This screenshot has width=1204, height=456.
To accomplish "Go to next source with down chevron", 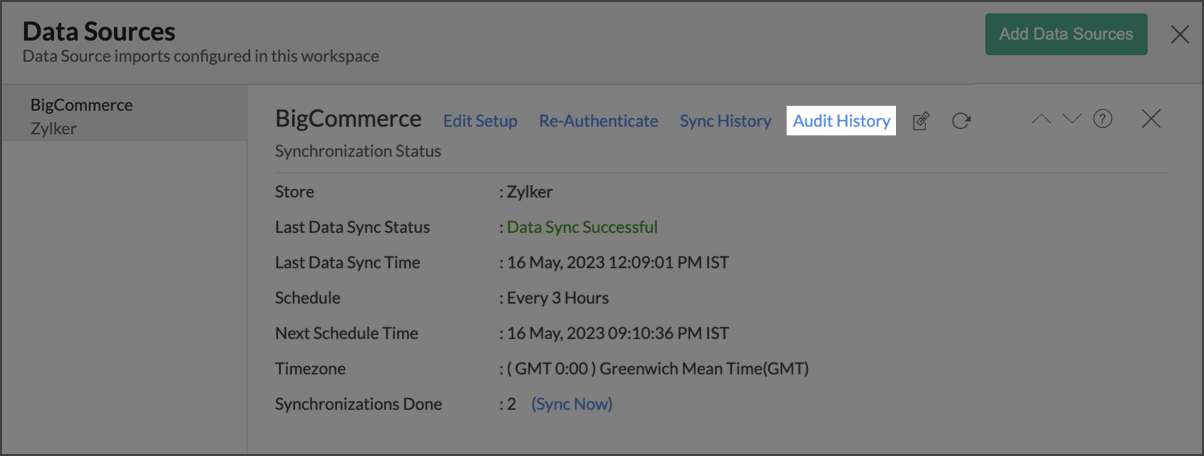I will click(x=1072, y=119).
